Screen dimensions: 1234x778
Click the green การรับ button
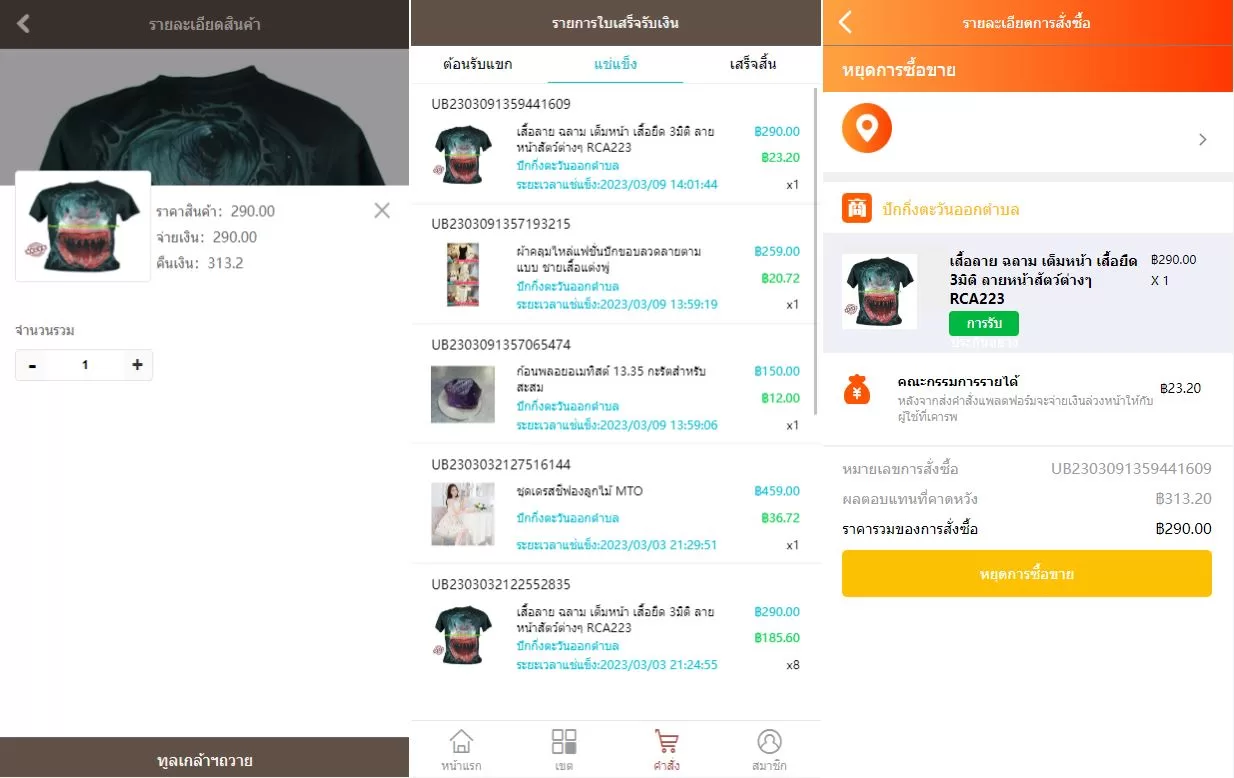click(984, 323)
